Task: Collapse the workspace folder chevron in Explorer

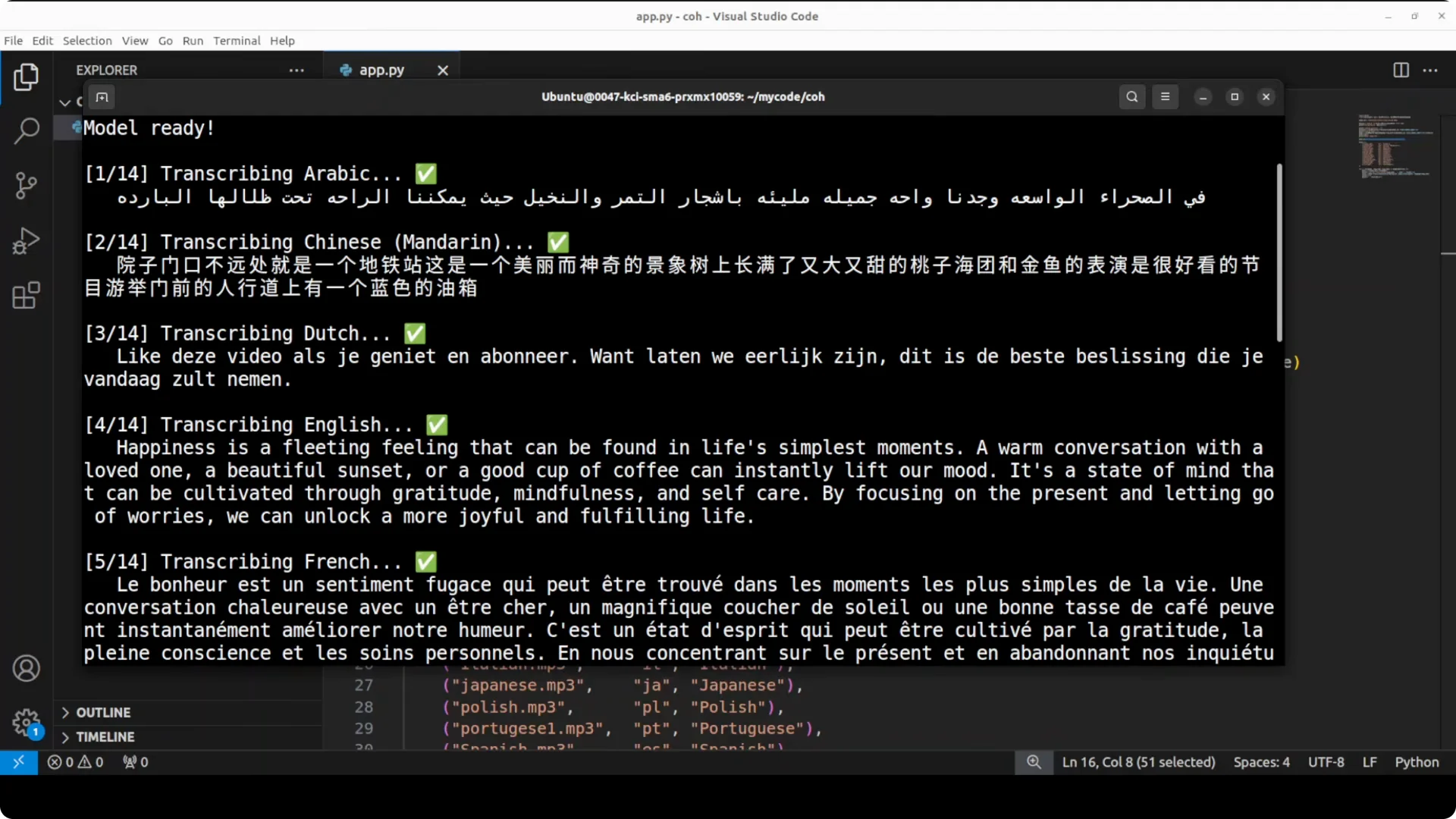Action: pos(65,102)
